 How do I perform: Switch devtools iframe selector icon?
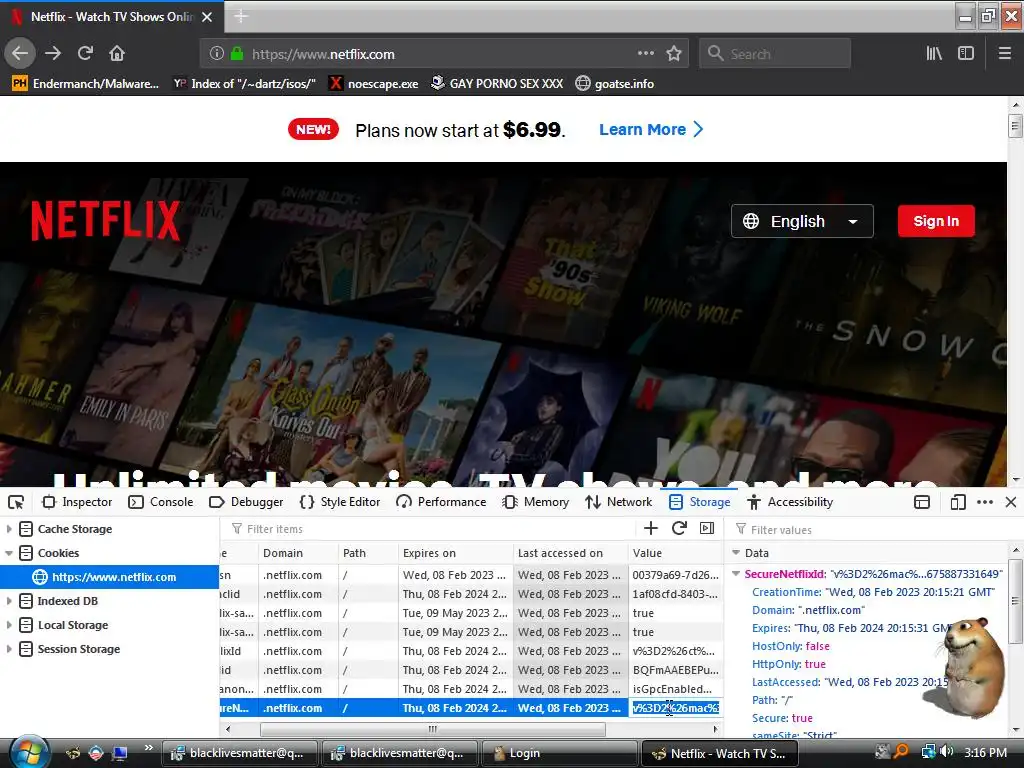[921, 502]
